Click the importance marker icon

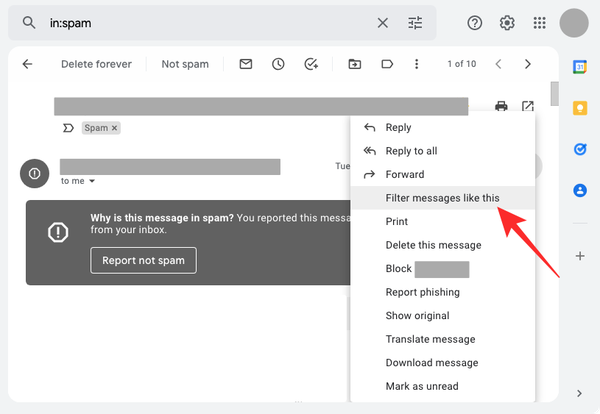point(68,128)
